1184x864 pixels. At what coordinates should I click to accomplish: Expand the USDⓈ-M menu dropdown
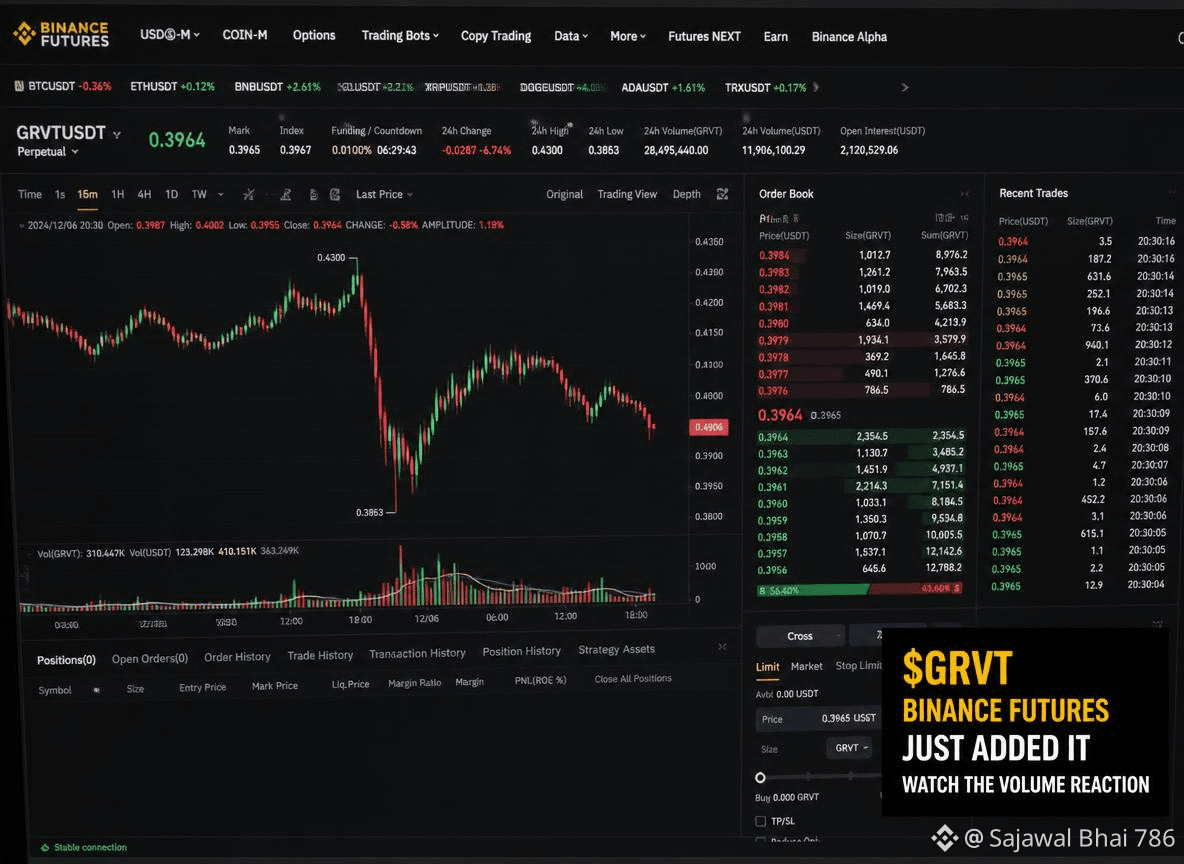point(169,35)
